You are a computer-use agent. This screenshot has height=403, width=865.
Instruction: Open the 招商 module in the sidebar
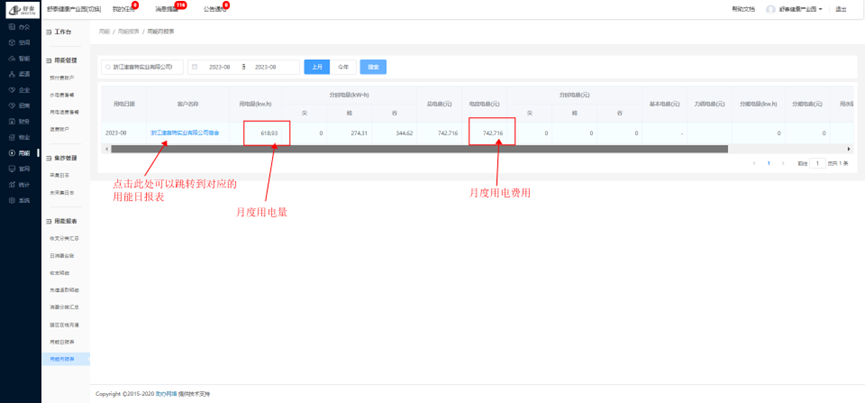[x=20, y=105]
